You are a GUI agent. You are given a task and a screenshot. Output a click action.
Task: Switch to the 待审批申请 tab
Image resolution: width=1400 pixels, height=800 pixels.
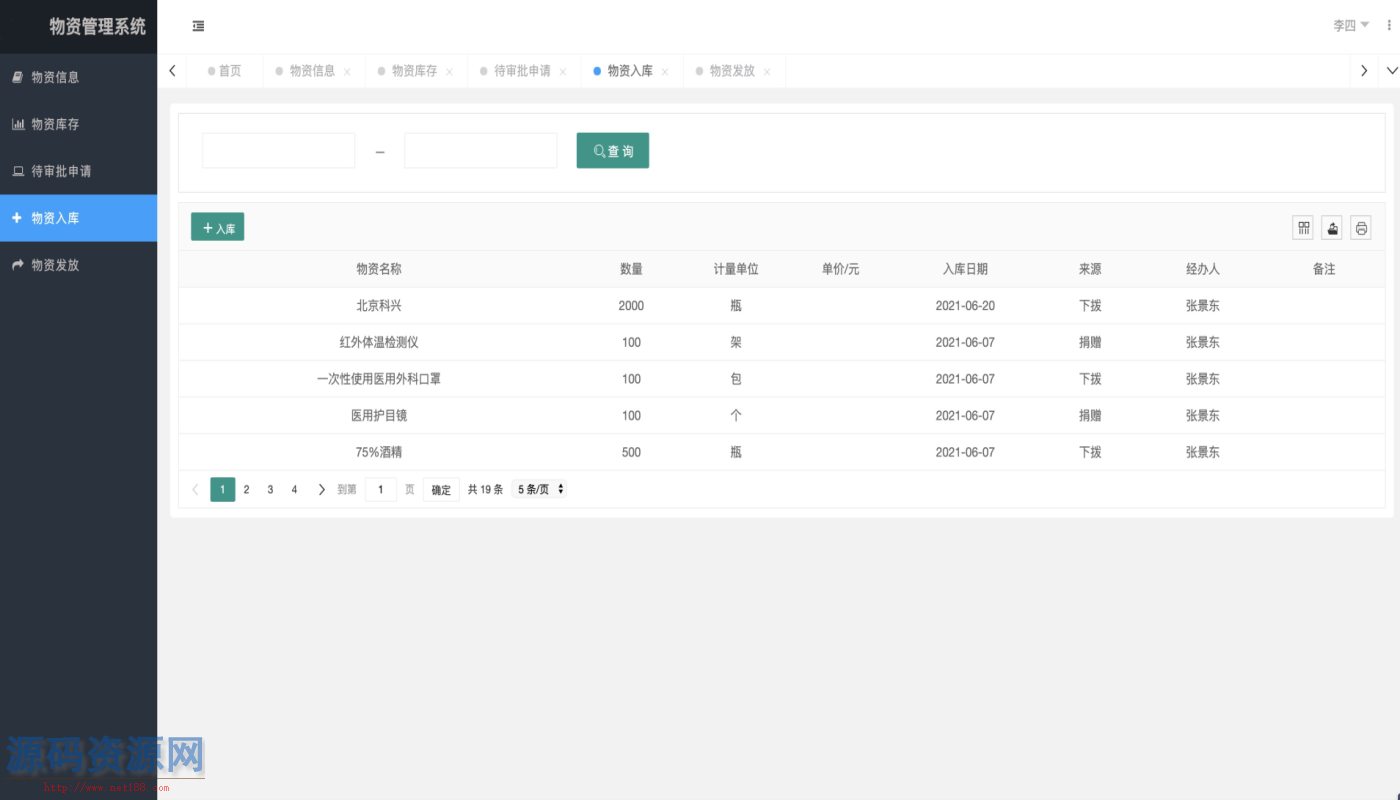tap(522, 71)
